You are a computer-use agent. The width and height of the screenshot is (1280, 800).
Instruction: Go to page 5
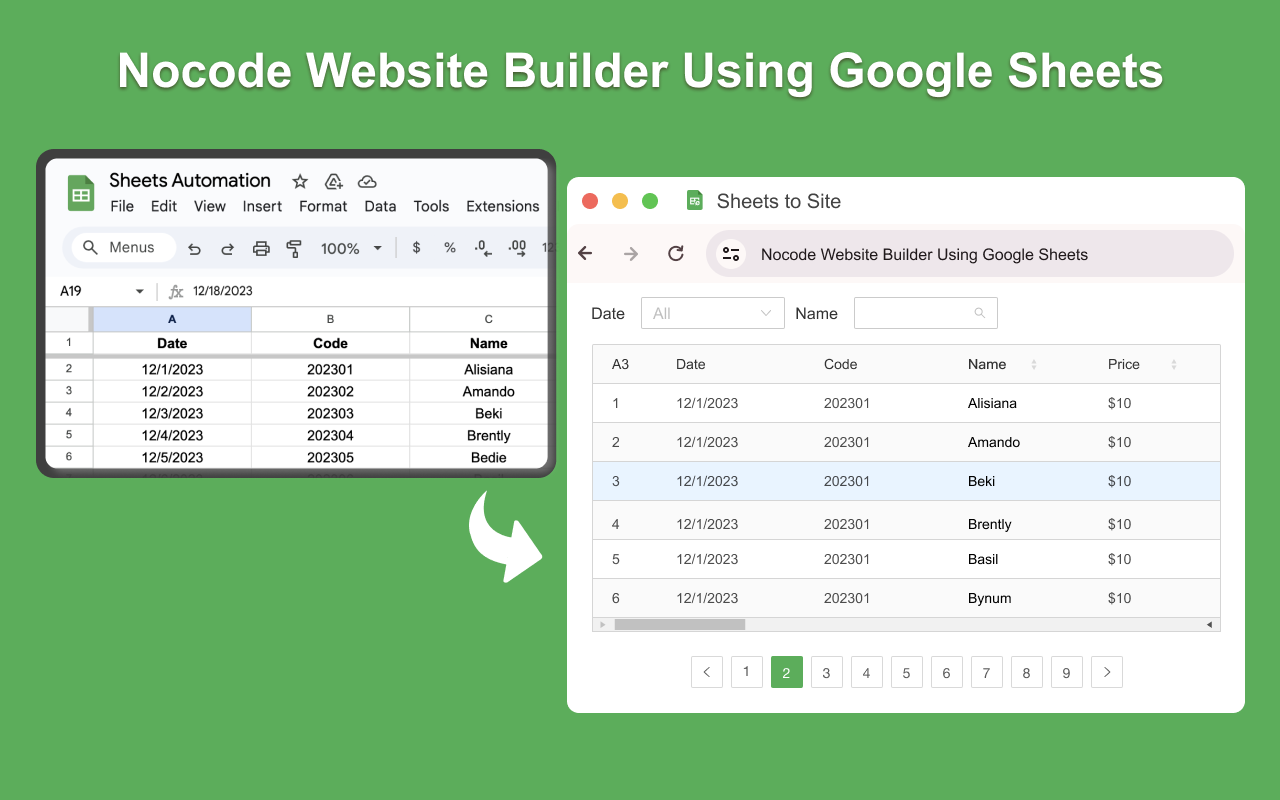coord(907,672)
